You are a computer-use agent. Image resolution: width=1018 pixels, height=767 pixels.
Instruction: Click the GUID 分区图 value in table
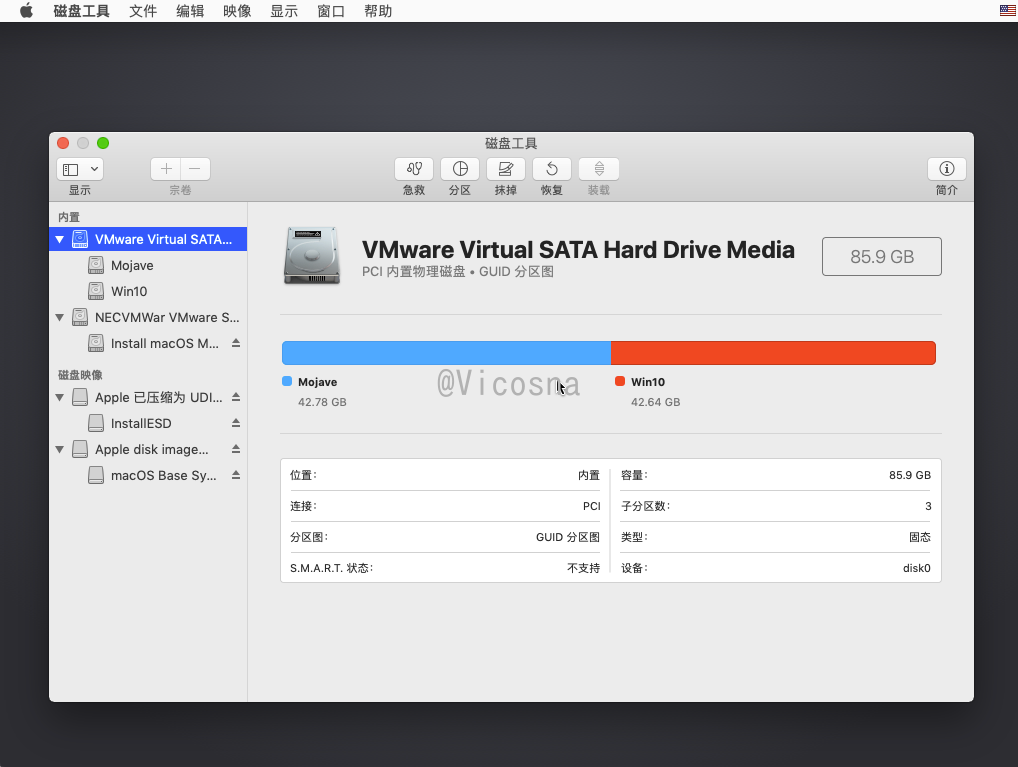[567, 537]
